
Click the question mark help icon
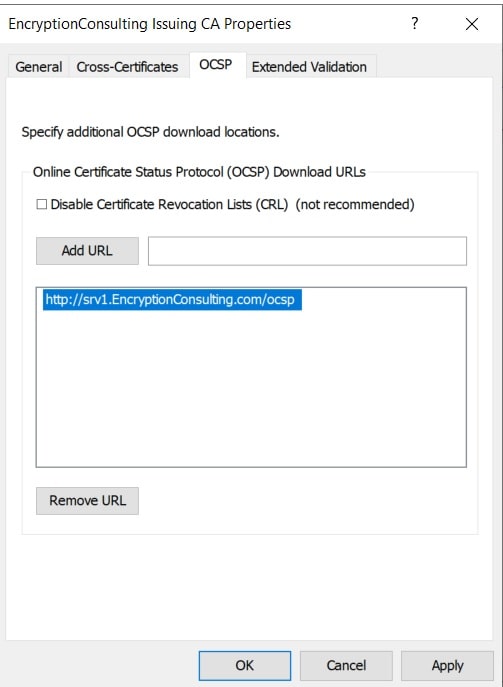pyautogui.click(x=414, y=24)
